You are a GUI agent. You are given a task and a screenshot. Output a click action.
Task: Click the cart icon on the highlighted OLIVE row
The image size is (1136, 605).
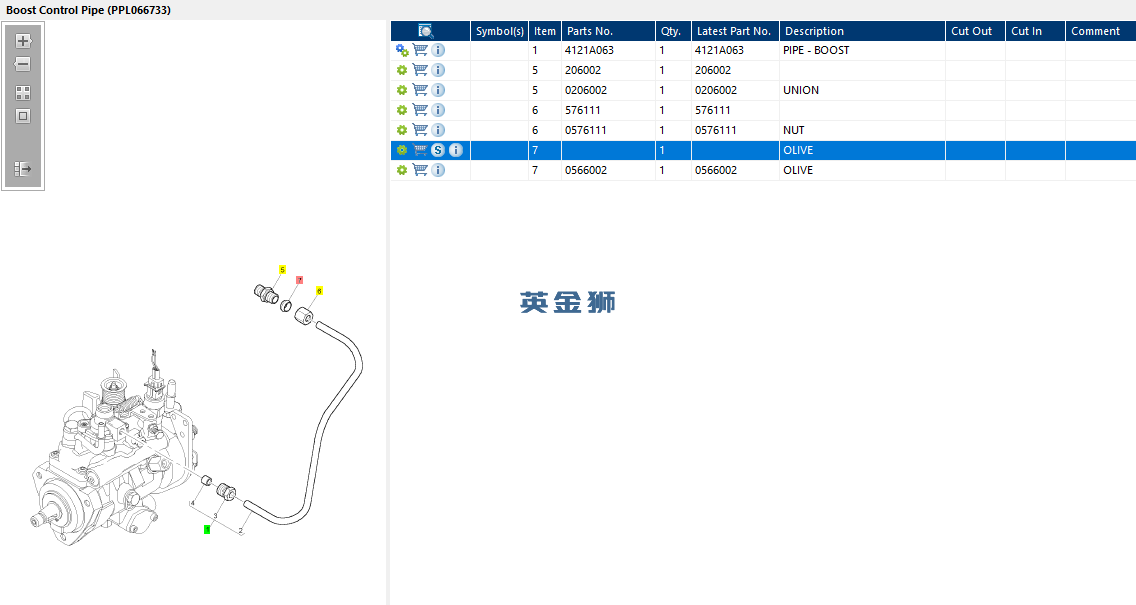[420, 150]
